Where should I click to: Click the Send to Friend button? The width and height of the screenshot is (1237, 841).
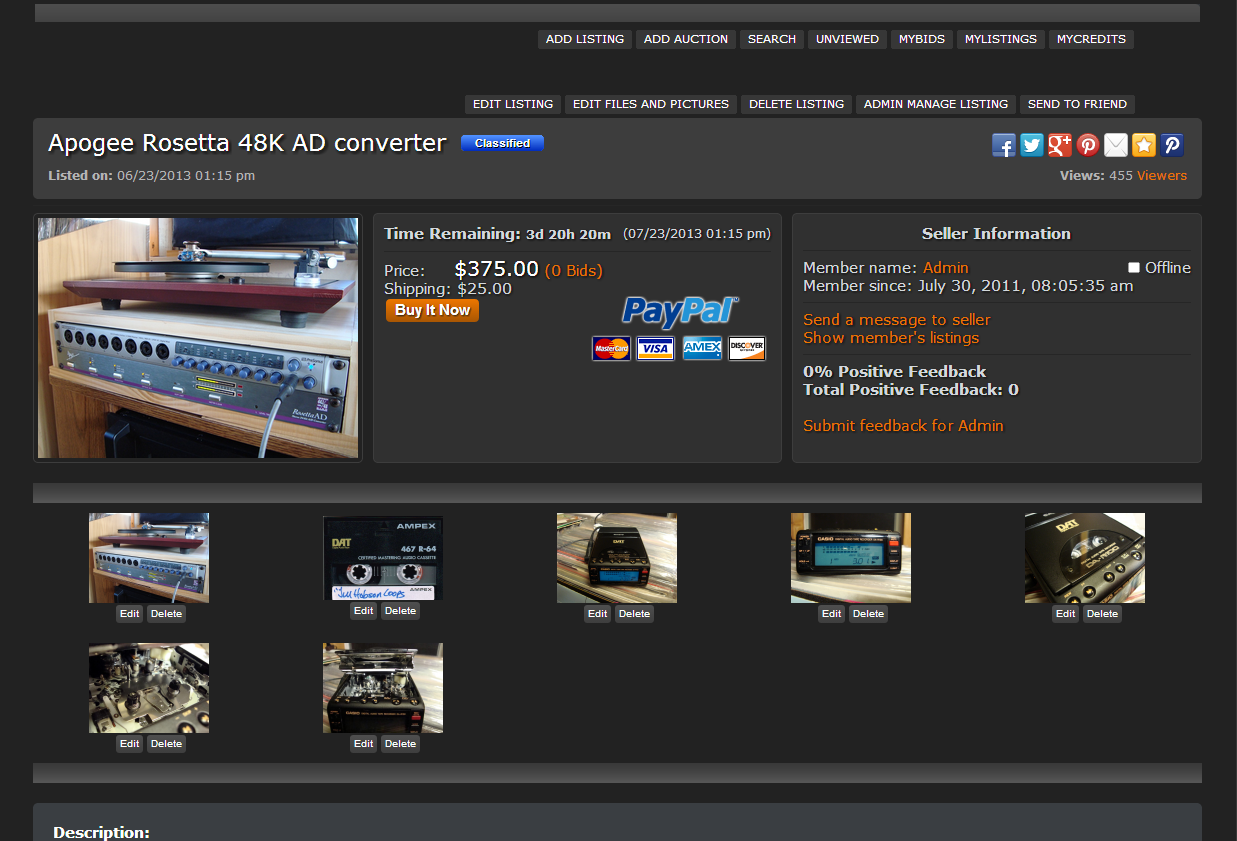(1077, 104)
